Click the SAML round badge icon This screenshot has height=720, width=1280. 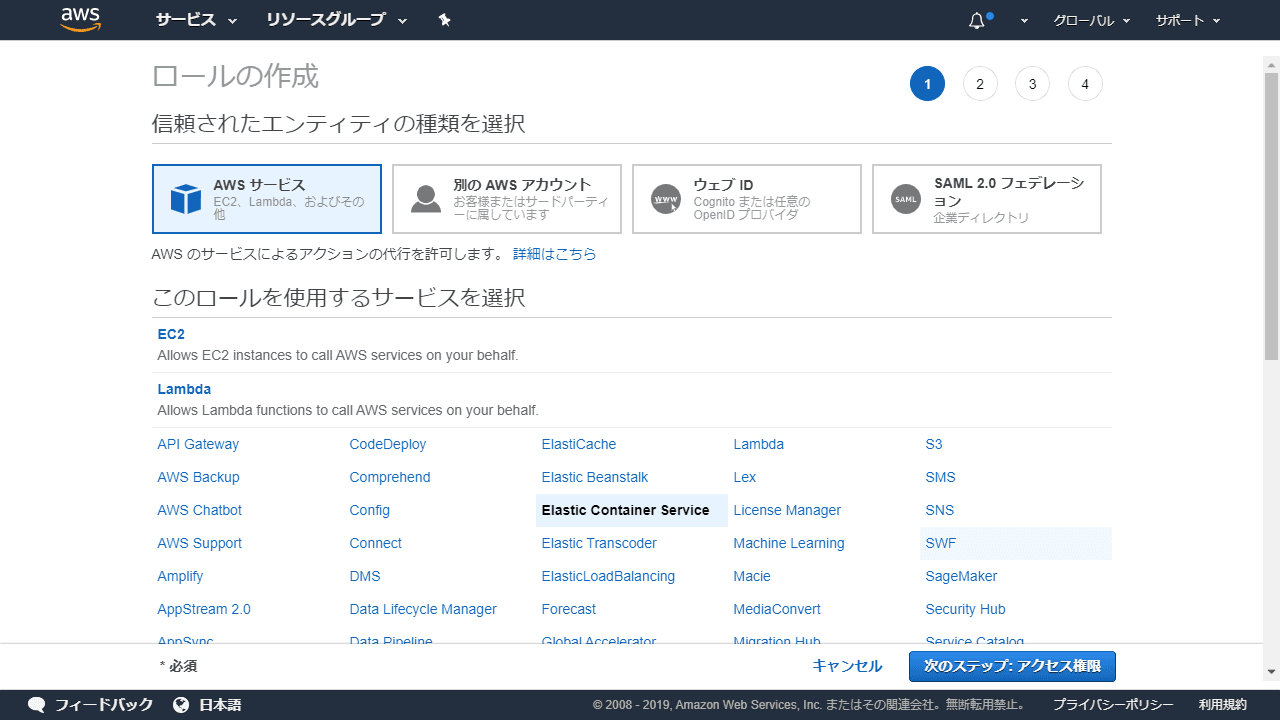[x=906, y=199]
